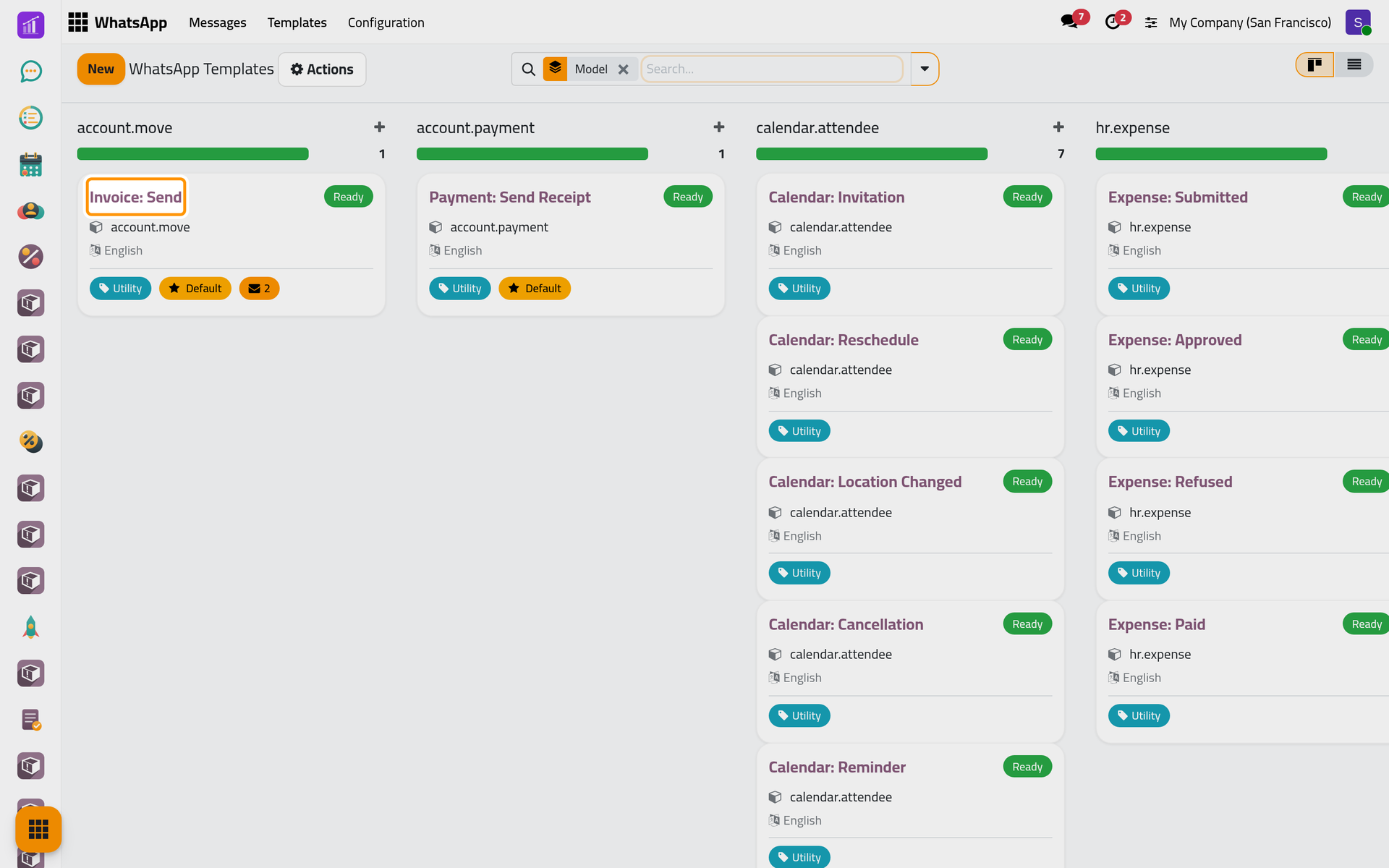The image size is (1389, 868).
Task: Add a template in account.payment column
Action: 718,127
